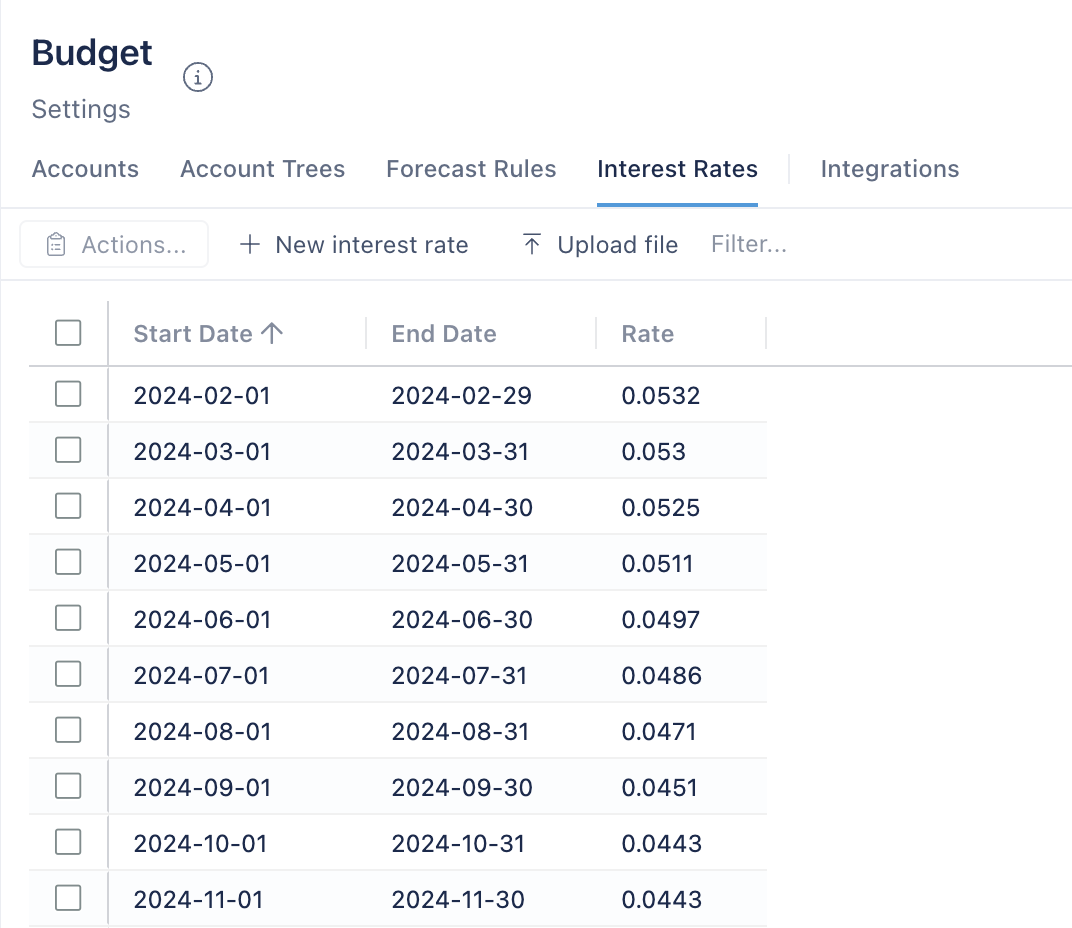Click the clipboard icon on the Actions button

(57, 243)
